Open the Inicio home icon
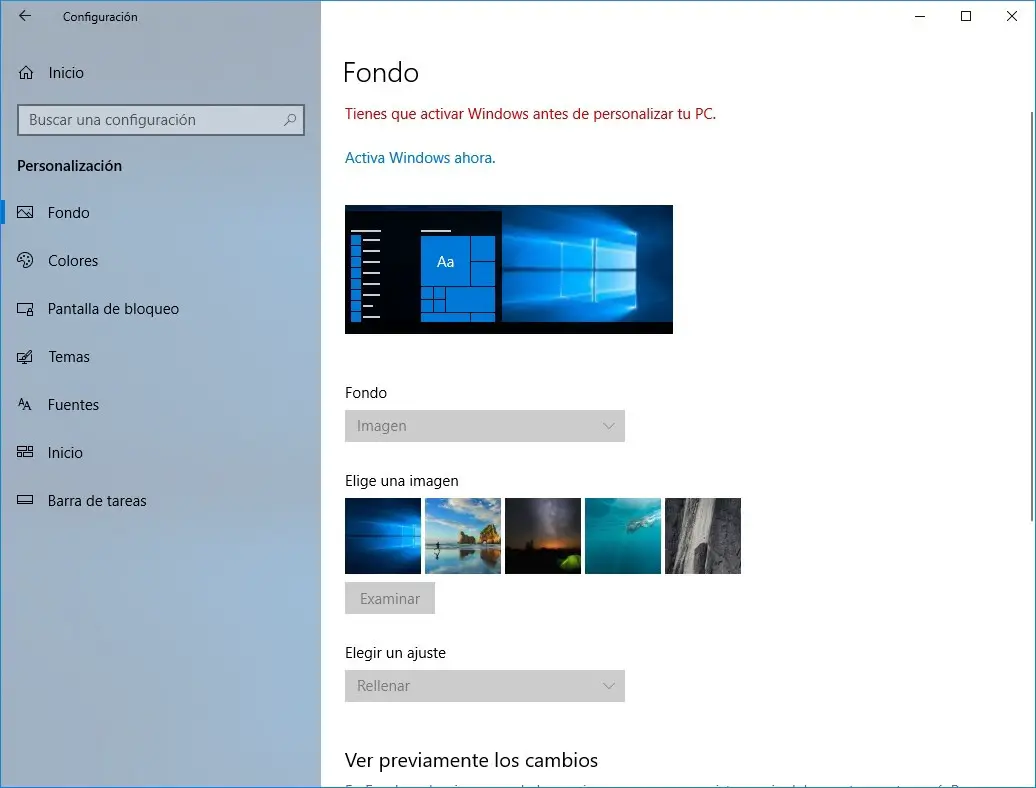This screenshot has height=788, width=1036. tap(26, 73)
